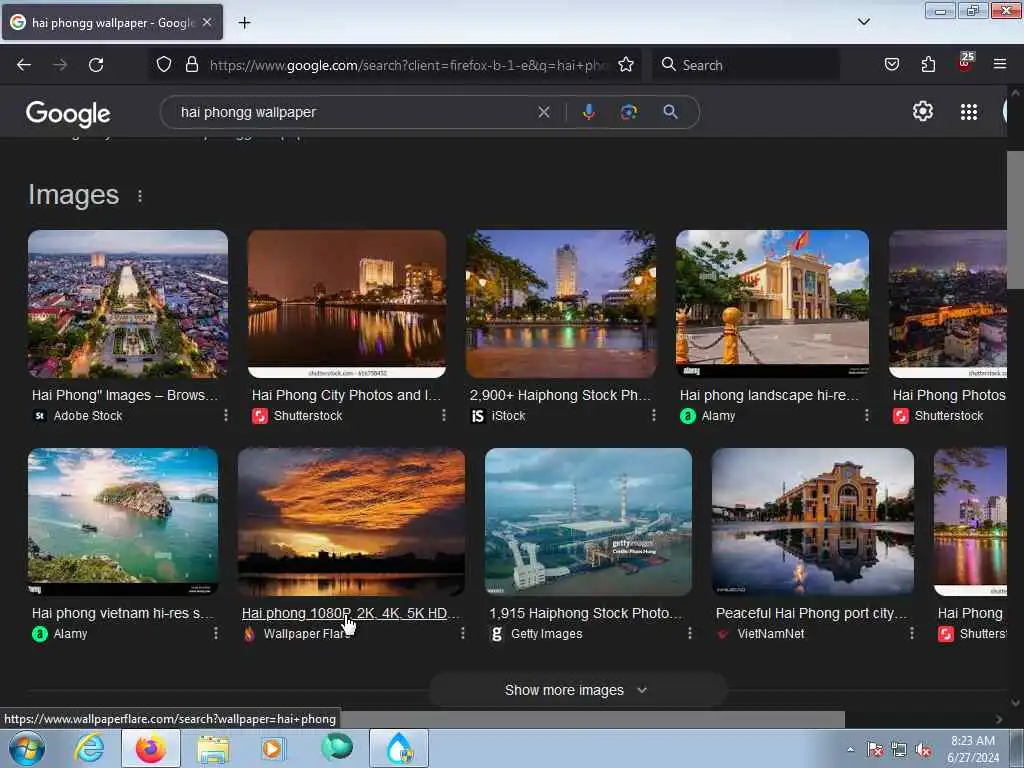The image size is (1024, 768).
Task: Launch Internet Explorer from taskbar
Action: [x=89, y=748]
